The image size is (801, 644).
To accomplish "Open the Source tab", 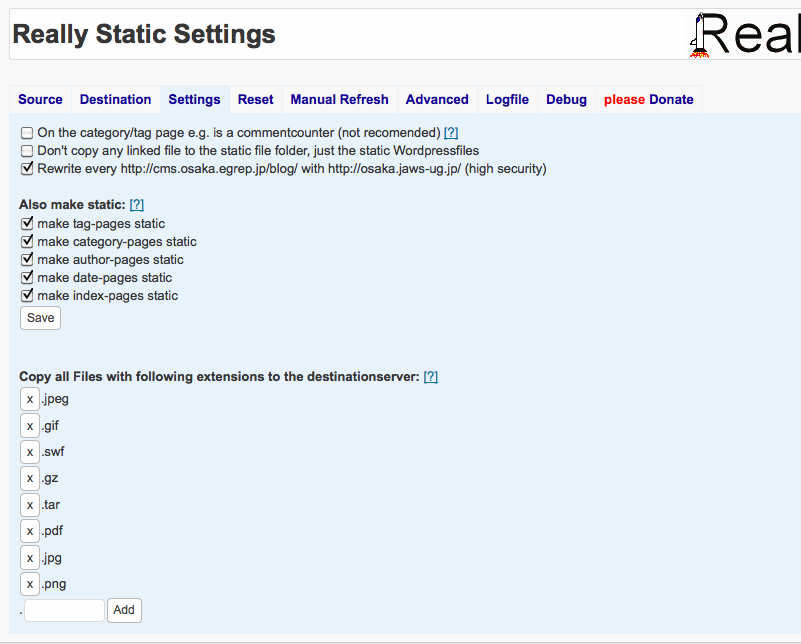I will click(40, 99).
